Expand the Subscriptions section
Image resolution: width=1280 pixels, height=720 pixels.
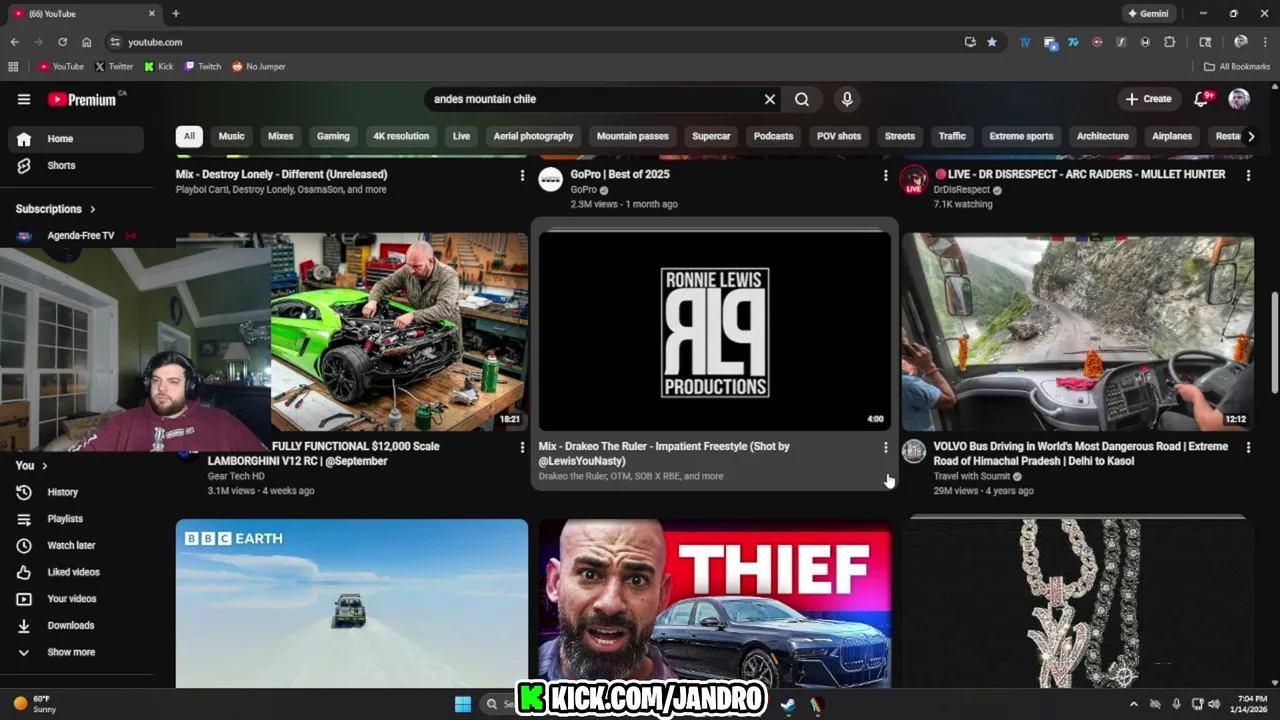point(56,209)
